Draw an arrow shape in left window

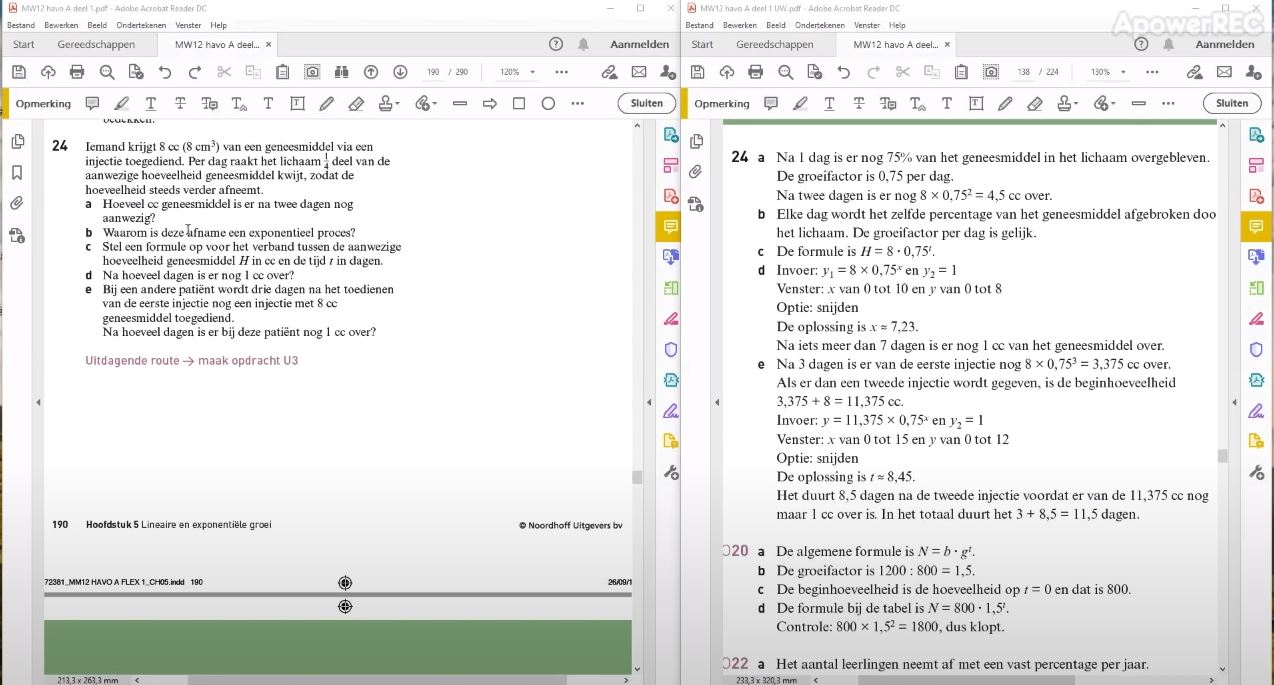[489, 103]
